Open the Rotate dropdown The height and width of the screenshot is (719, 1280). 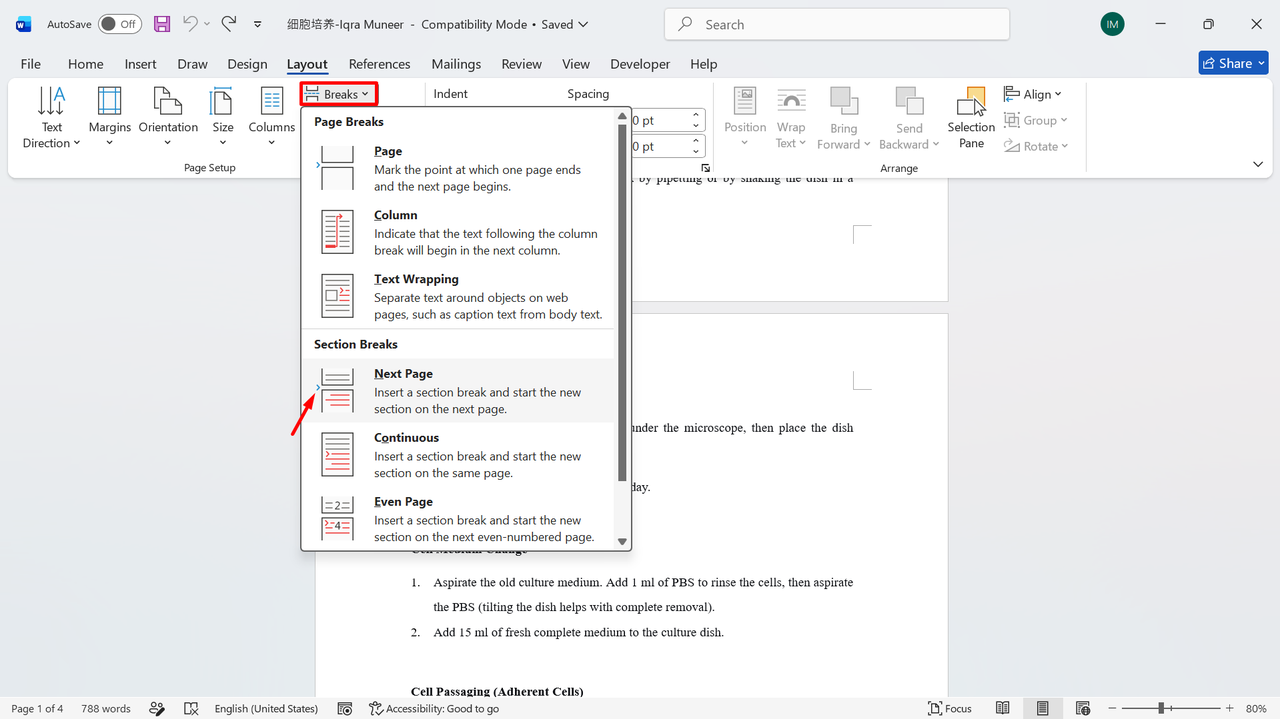pos(1036,146)
